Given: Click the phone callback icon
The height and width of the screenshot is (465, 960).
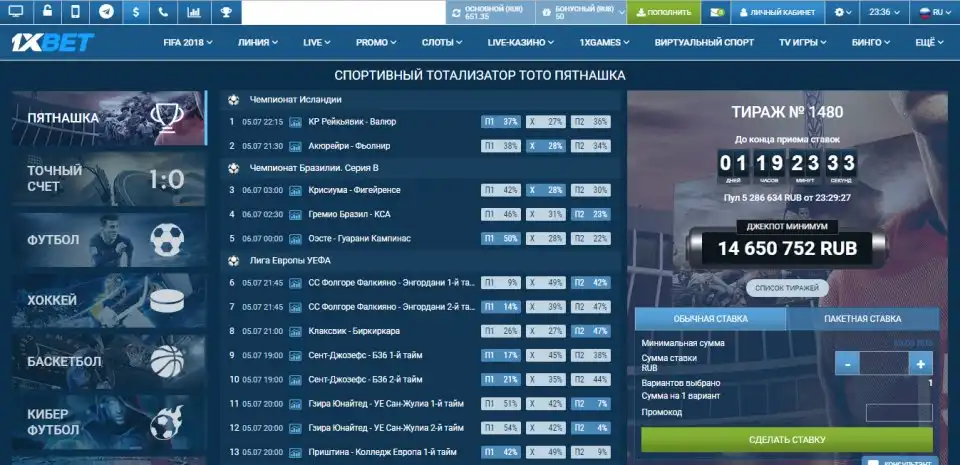Looking at the screenshot, I should (164, 12).
